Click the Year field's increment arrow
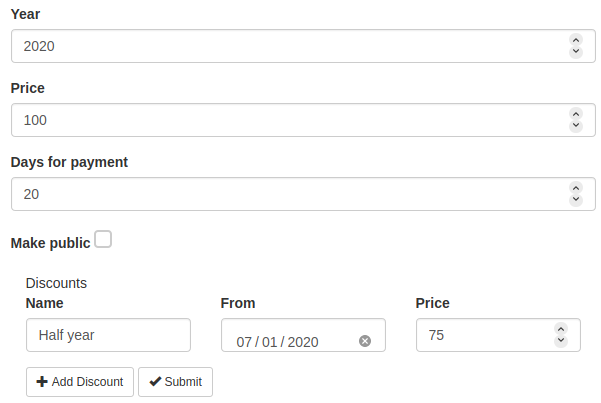601x403 pixels. (x=575, y=40)
